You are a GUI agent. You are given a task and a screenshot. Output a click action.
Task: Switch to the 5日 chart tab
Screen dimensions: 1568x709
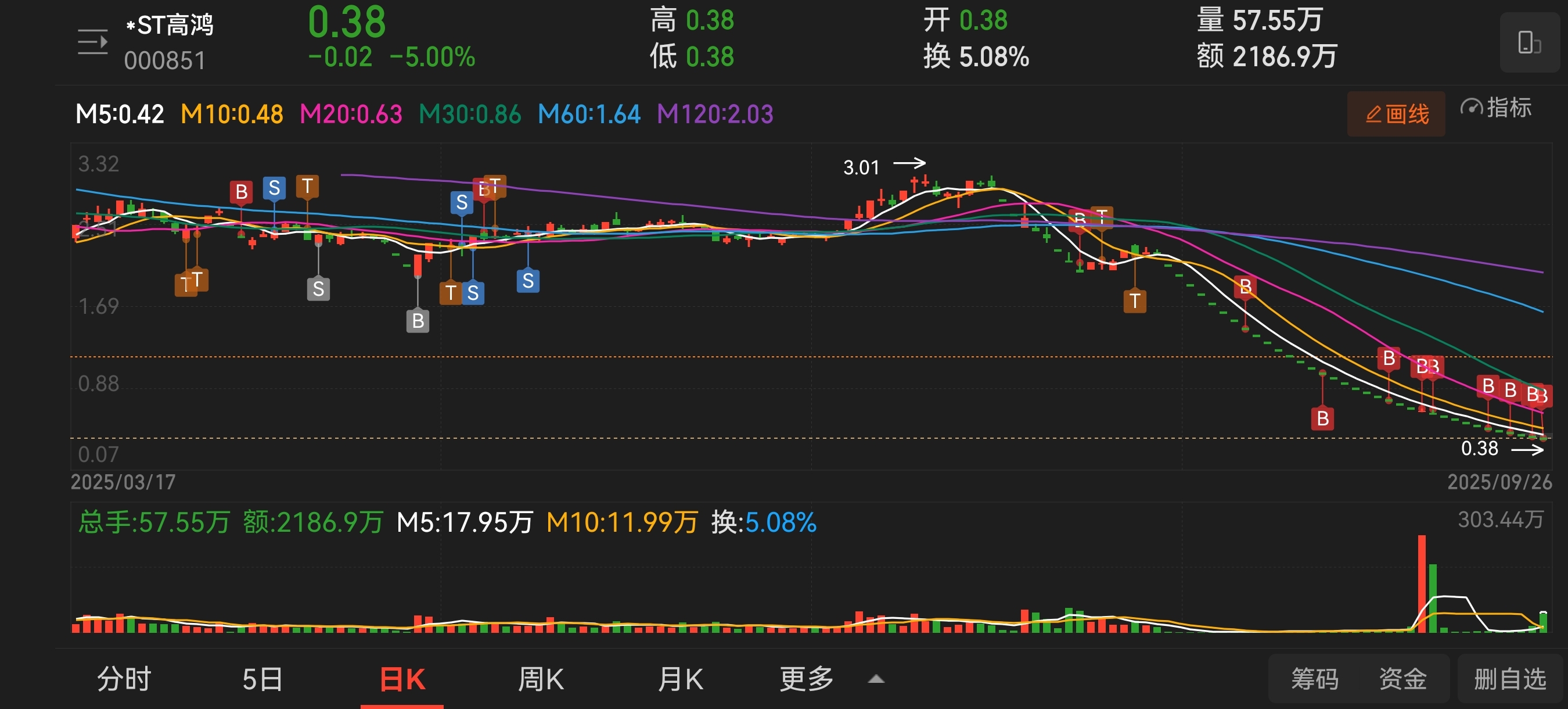tap(262, 679)
